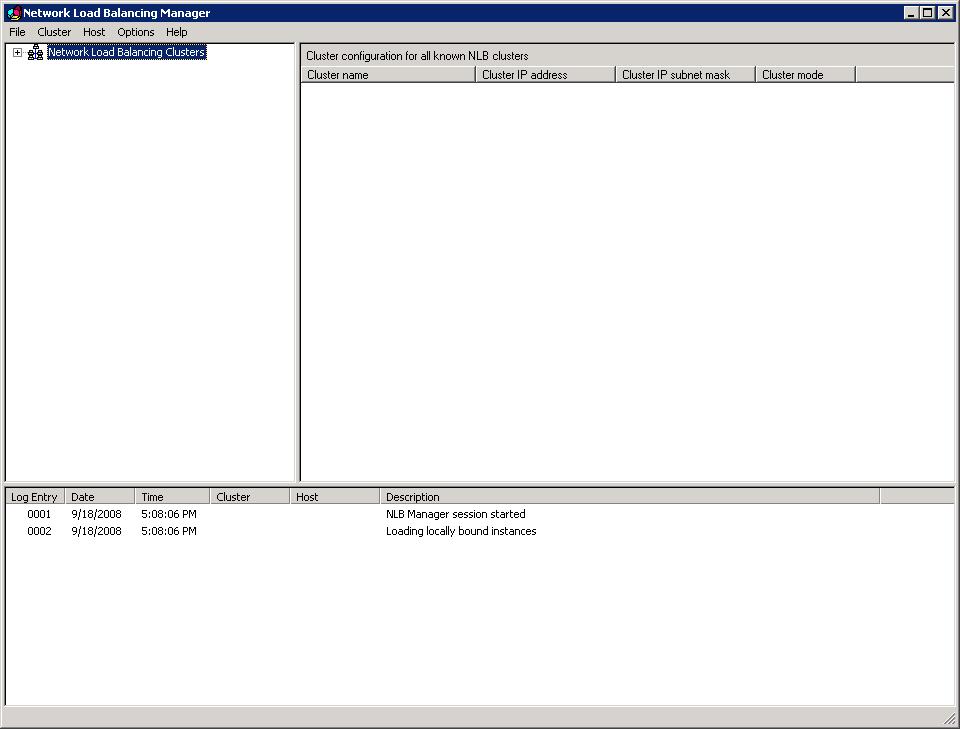Open the Options menu

coord(135,32)
